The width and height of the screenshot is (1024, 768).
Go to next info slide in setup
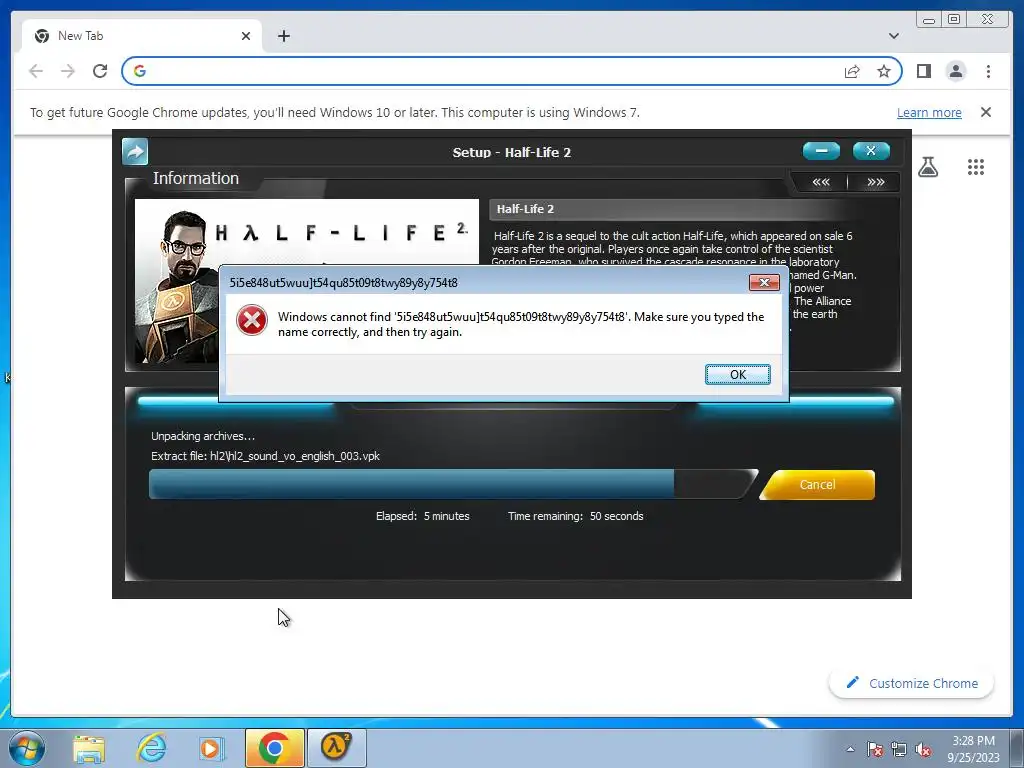(x=875, y=182)
